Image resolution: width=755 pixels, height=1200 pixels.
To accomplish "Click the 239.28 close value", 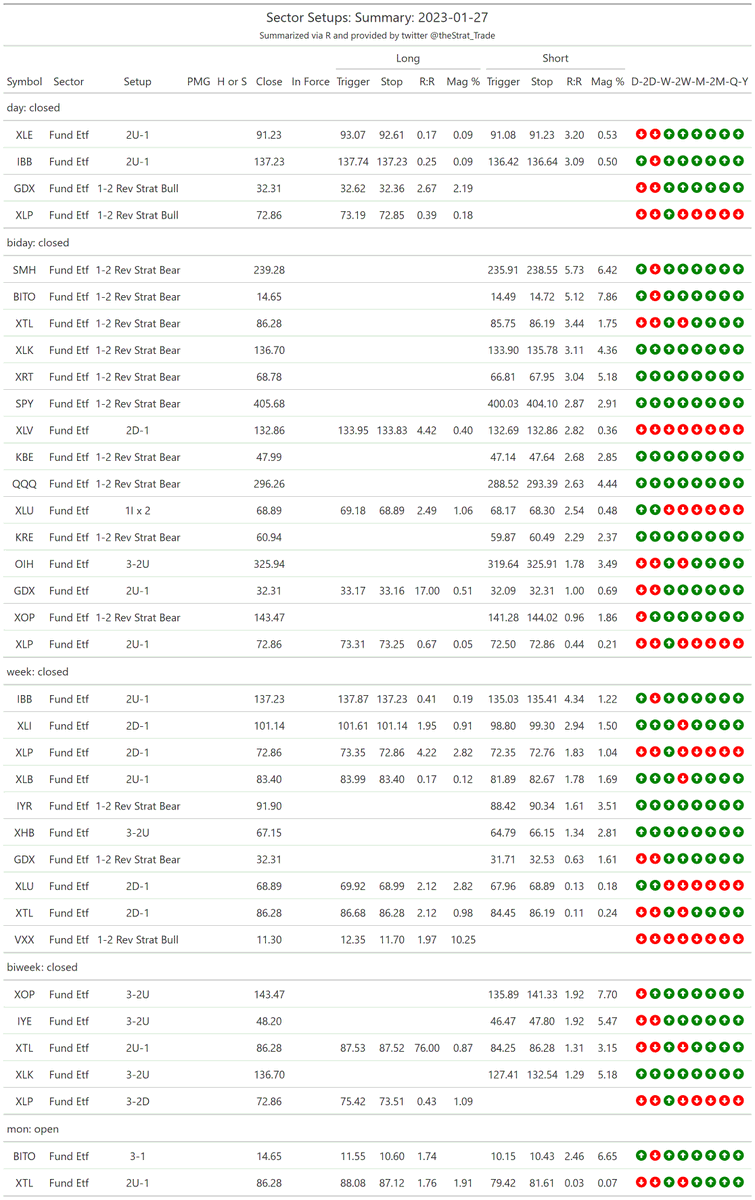I will [269, 269].
